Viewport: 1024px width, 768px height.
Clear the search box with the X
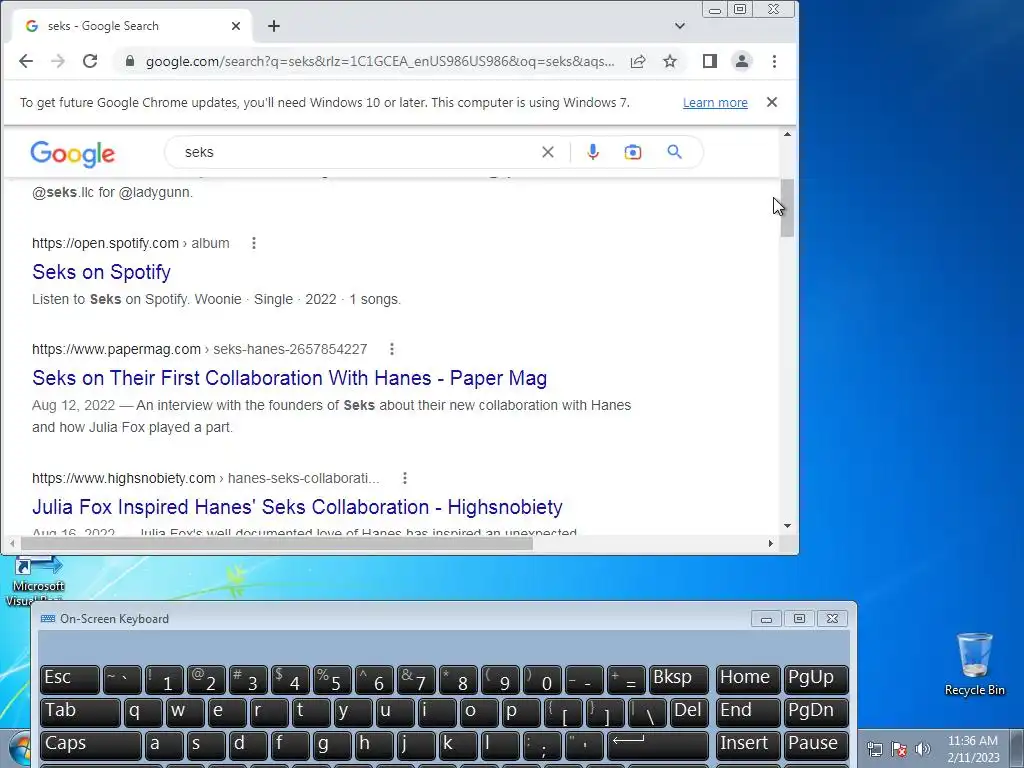tap(548, 152)
